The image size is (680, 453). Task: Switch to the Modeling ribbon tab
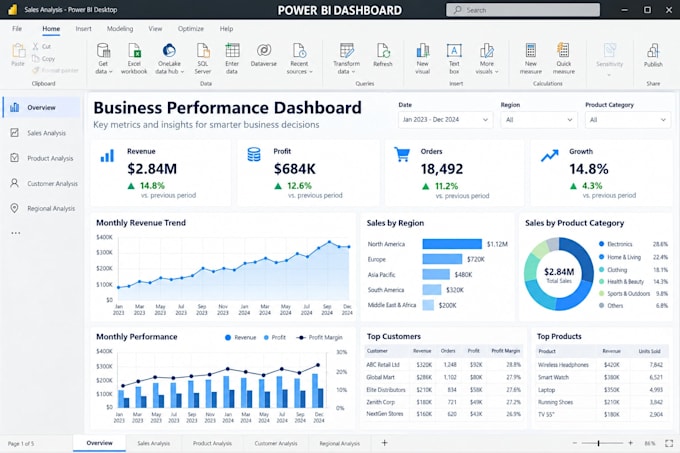click(x=120, y=29)
